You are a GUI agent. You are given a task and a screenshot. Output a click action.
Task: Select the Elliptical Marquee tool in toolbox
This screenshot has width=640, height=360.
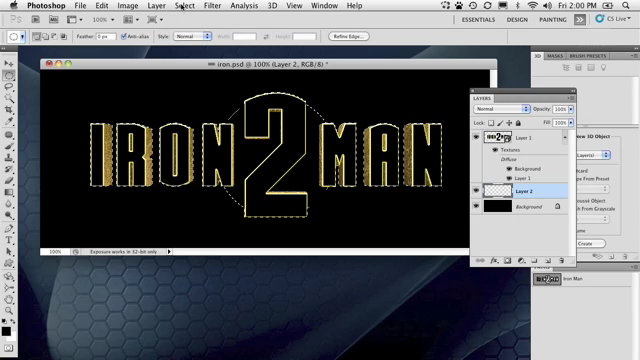click(9, 75)
